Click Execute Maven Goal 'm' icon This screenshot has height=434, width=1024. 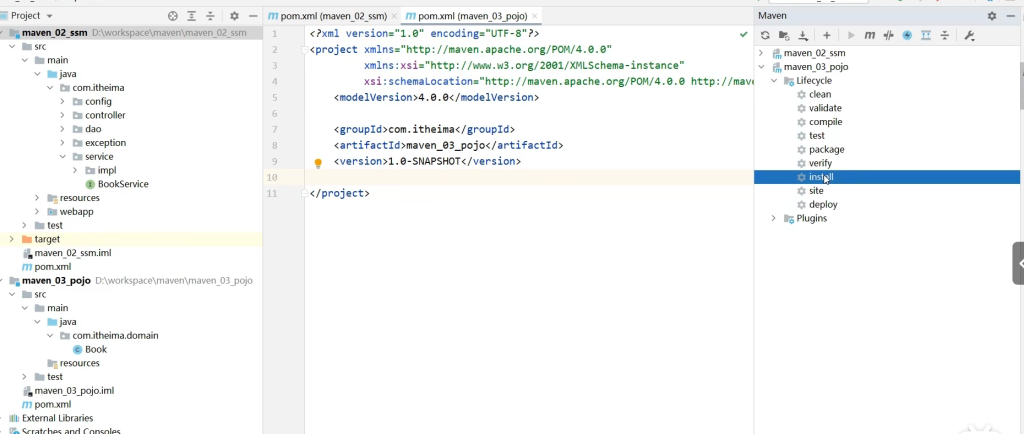[x=870, y=35]
